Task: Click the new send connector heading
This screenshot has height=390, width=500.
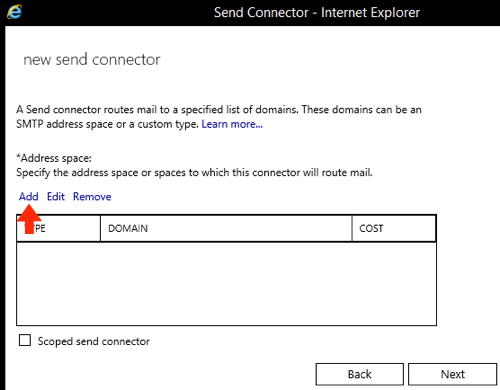Action: click(x=92, y=60)
